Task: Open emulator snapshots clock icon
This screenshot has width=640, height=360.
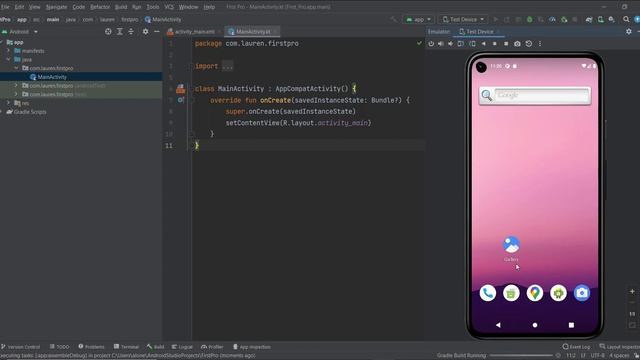Action: coord(529,44)
